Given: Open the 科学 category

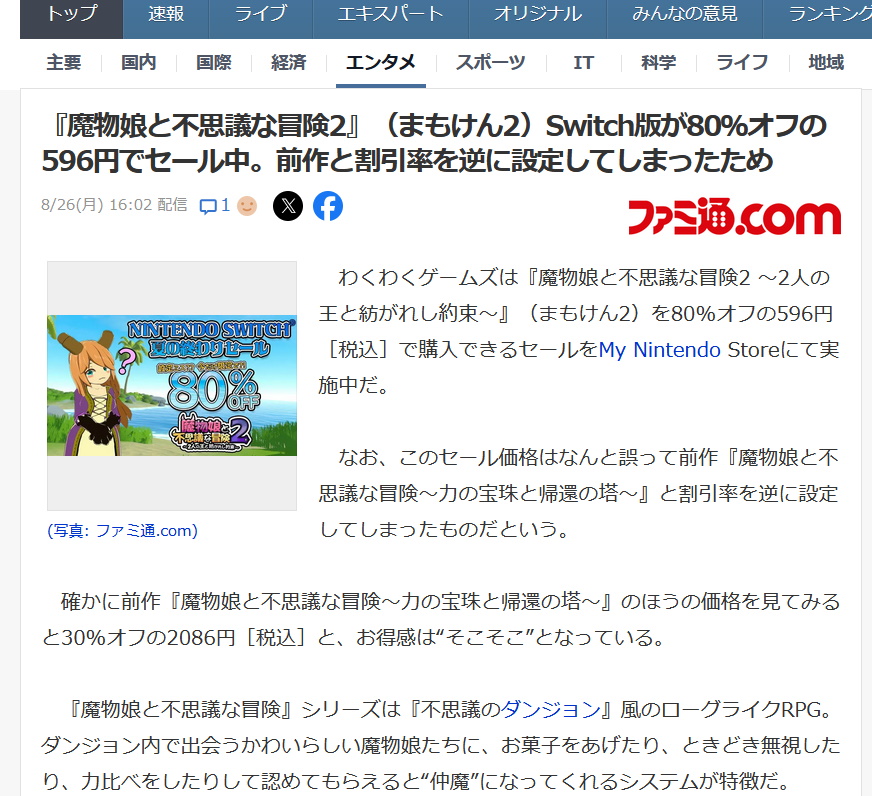Looking at the screenshot, I should [658, 62].
